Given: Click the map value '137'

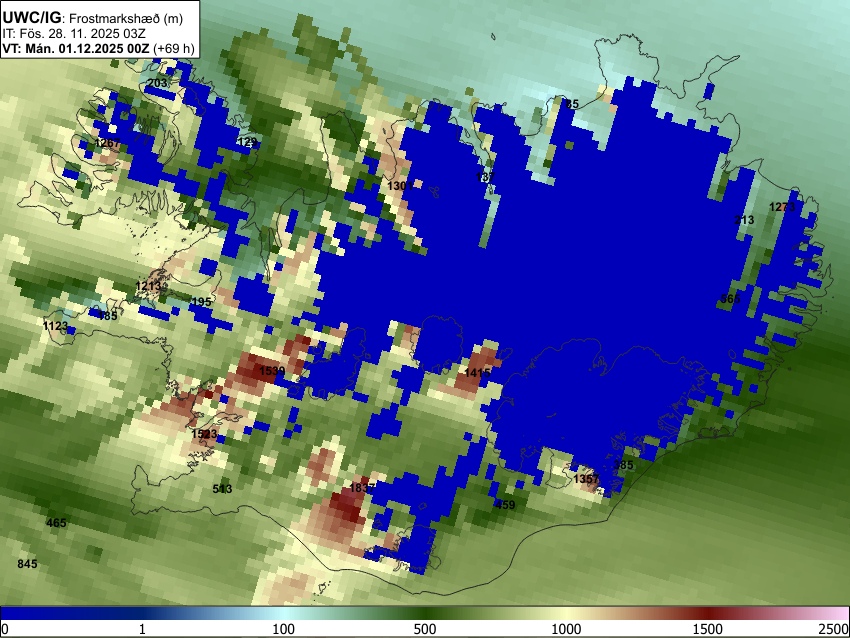Looking at the screenshot, I should 486,177.
